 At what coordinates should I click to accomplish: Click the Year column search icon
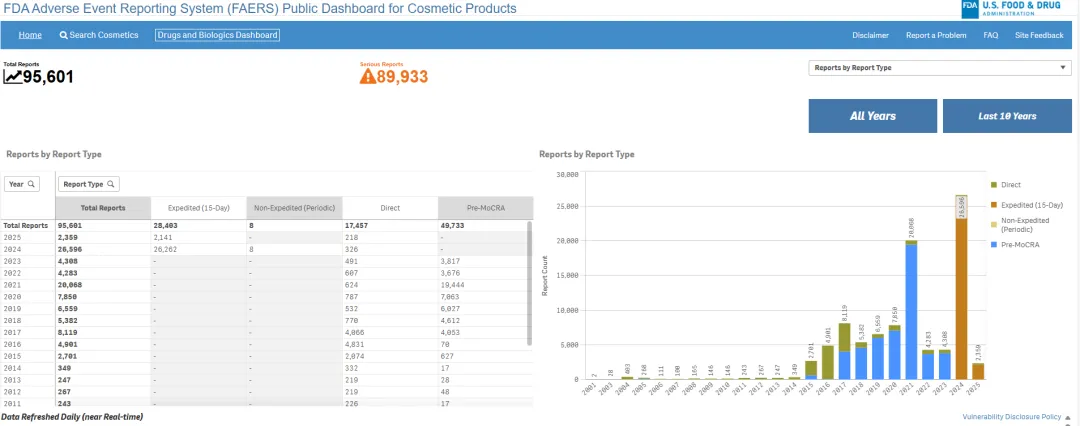pyautogui.click(x=31, y=184)
